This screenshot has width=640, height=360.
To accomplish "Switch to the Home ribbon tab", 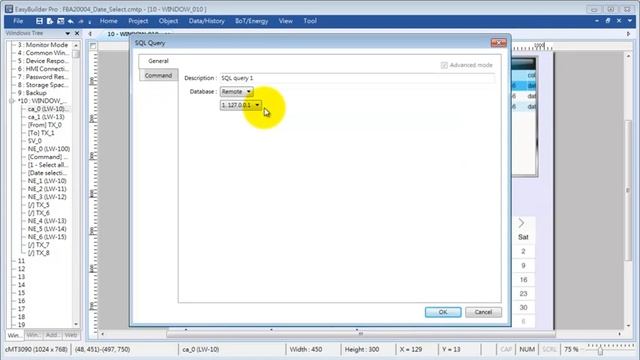I will pyautogui.click(x=109, y=21).
